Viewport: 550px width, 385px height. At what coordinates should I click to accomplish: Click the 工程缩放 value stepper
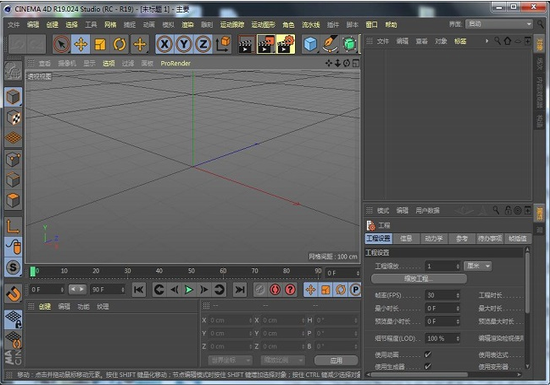click(458, 266)
